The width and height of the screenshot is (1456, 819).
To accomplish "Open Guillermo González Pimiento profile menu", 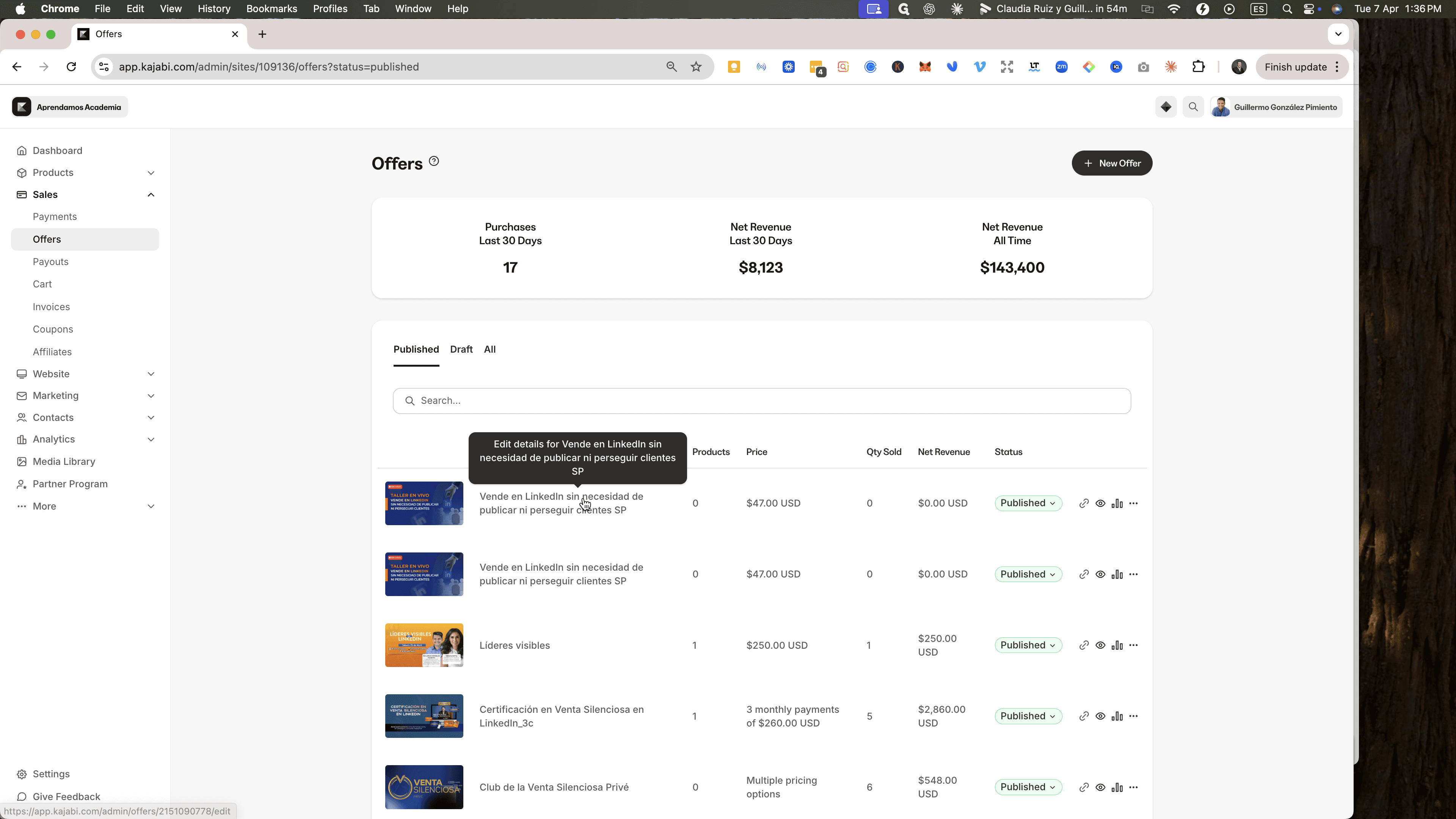I will [1276, 107].
